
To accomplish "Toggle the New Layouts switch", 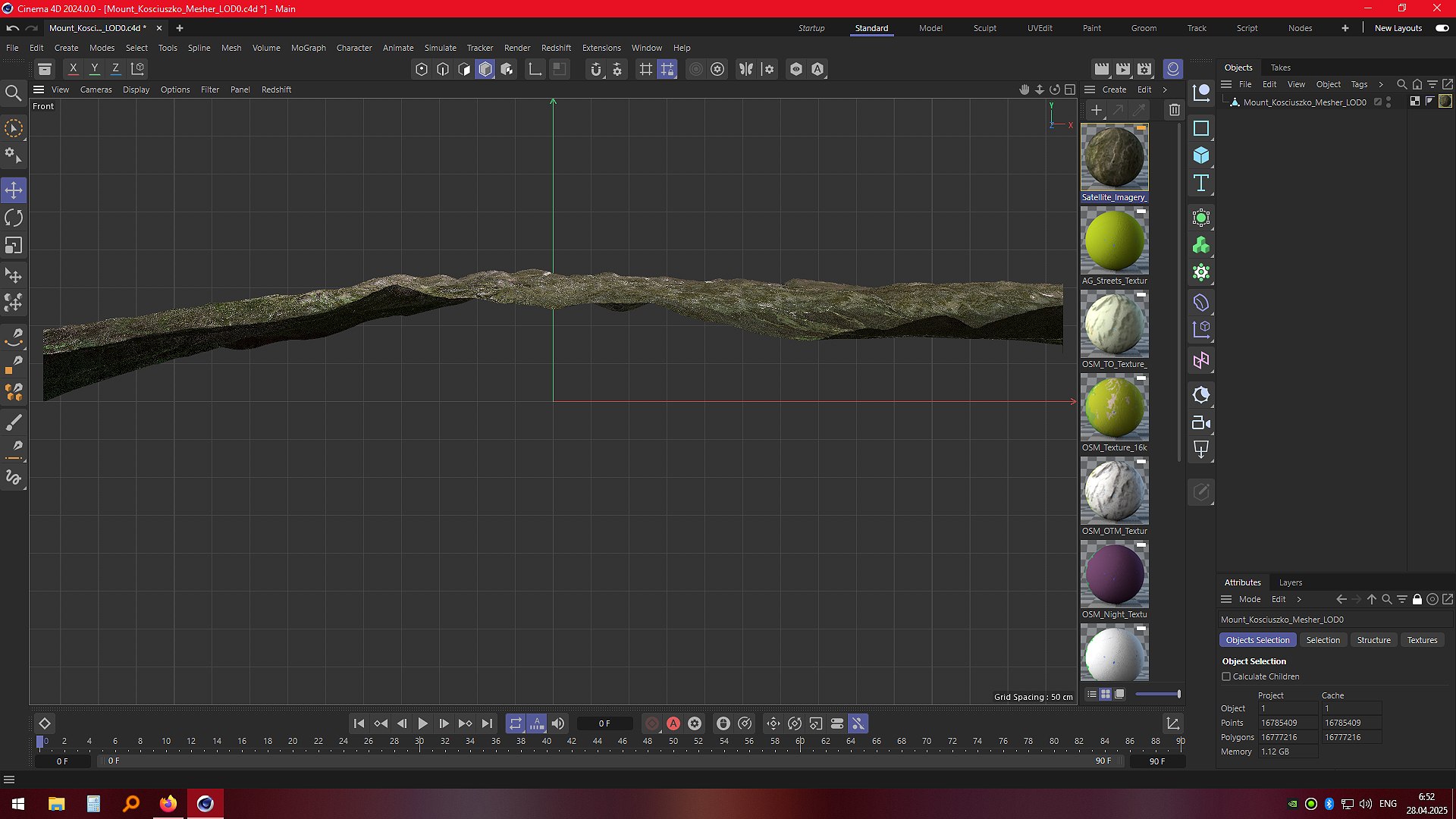I will (x=1442, y=28).
